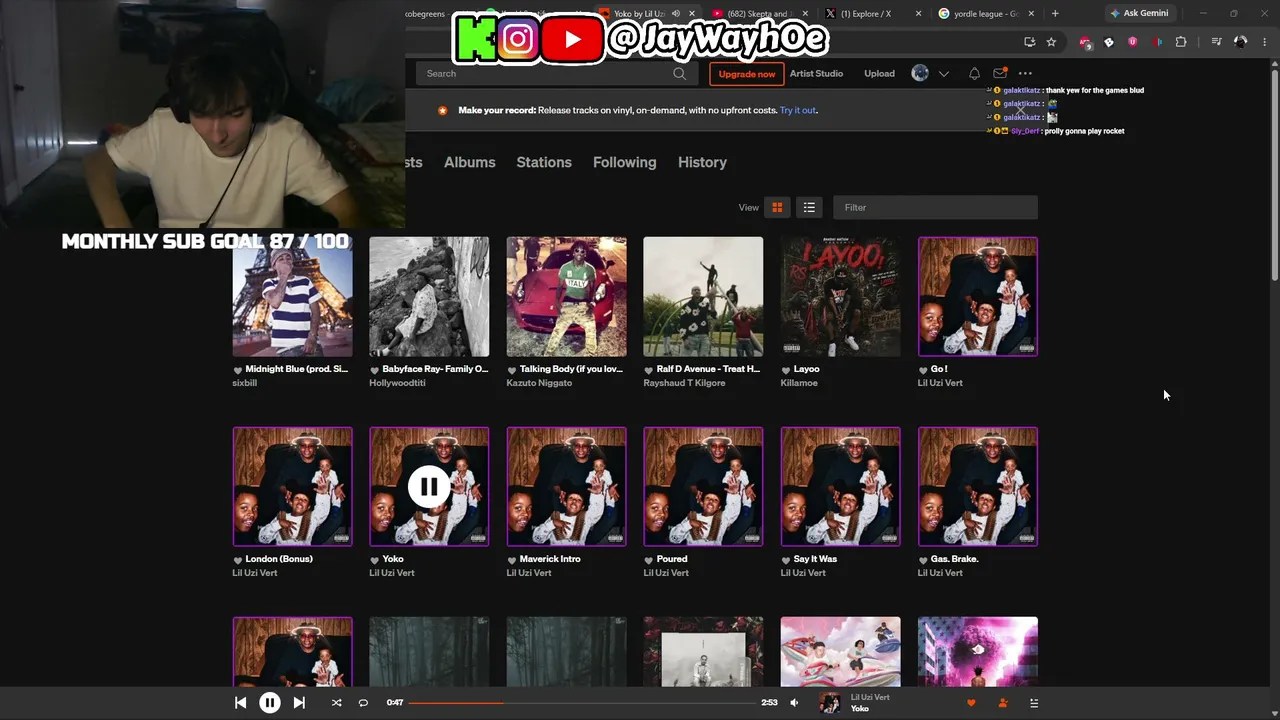This screenshot has height=720, width=1280.
Task: Click the heart beside London (Bonus)
Action: click(x=238, y=560)
